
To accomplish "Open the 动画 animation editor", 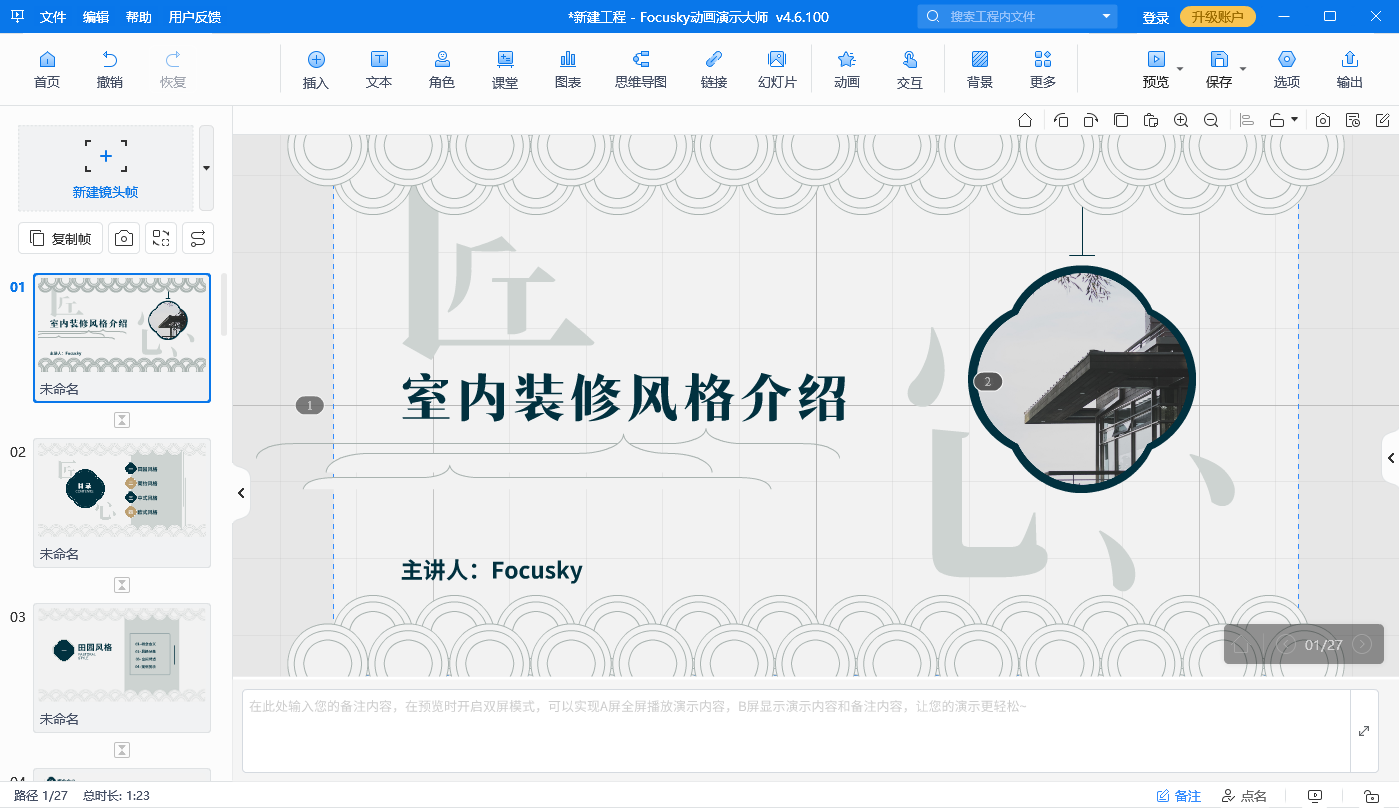I will (847, 70).
